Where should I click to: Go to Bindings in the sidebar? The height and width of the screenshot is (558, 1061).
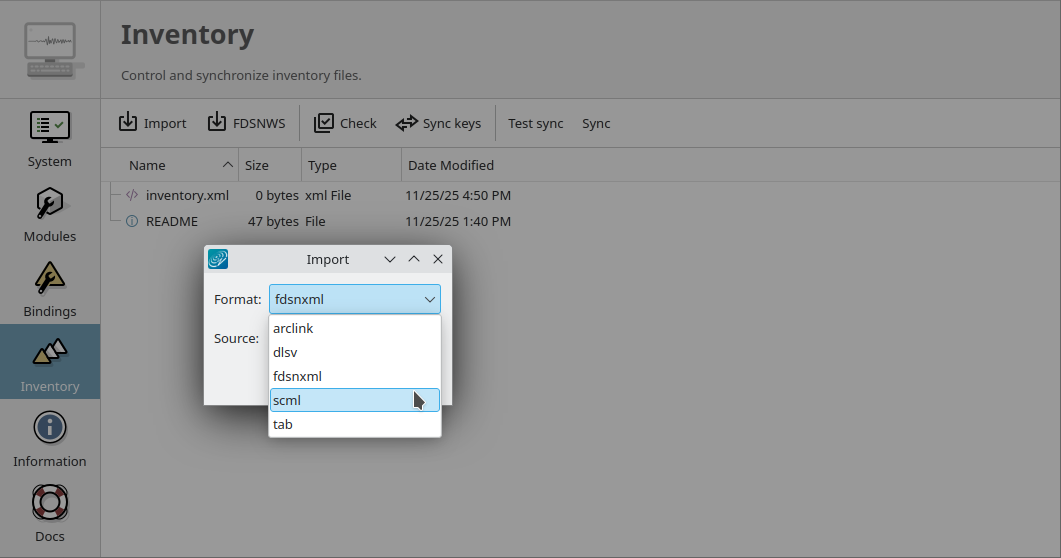(x=49, y=288)
